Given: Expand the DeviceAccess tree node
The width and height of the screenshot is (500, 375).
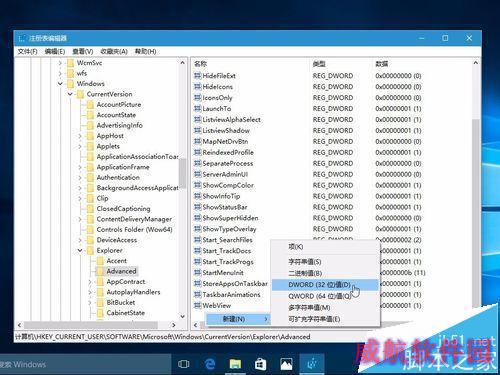Looking at the screenshot, I should [80, 240].
